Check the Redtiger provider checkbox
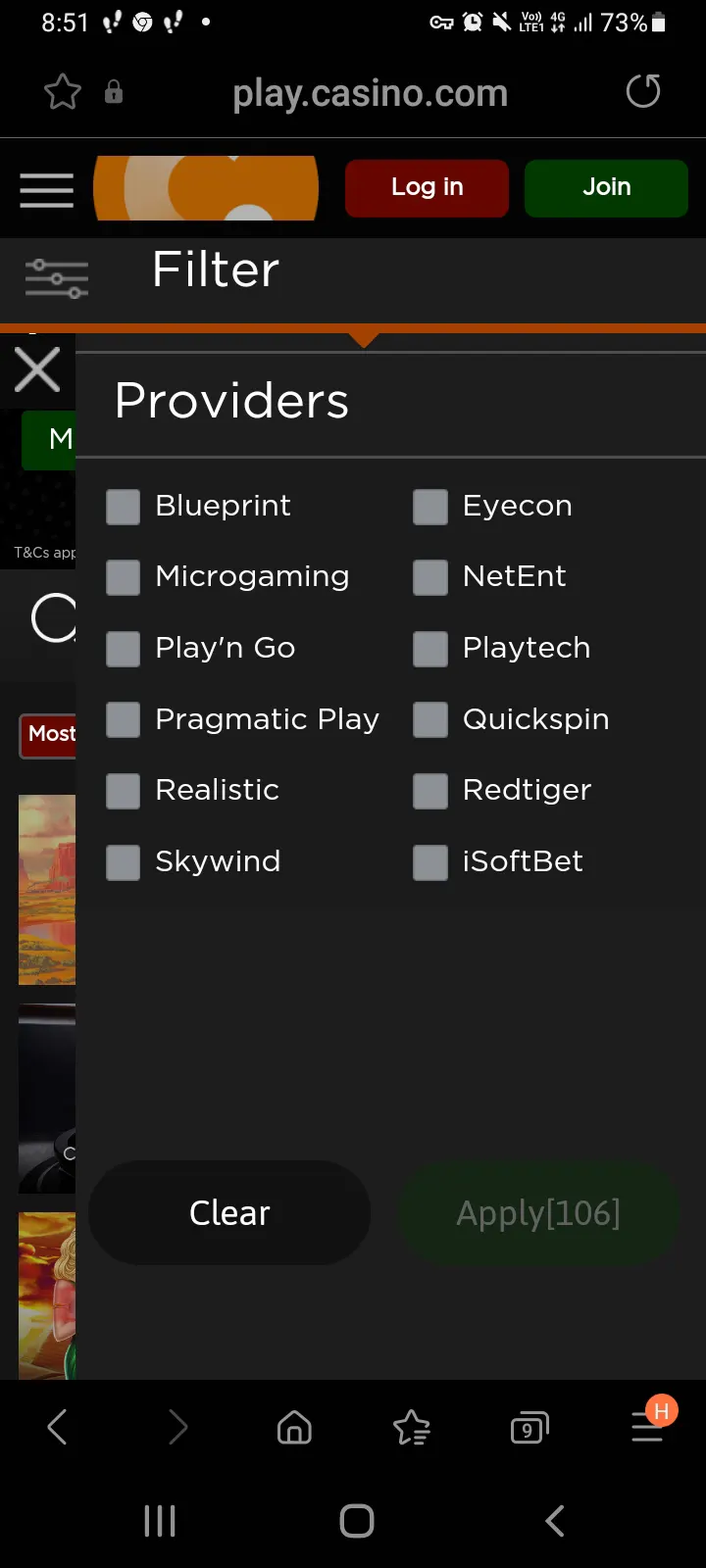The height and width of the screenshot is (1568, 706). click(430, 791)
